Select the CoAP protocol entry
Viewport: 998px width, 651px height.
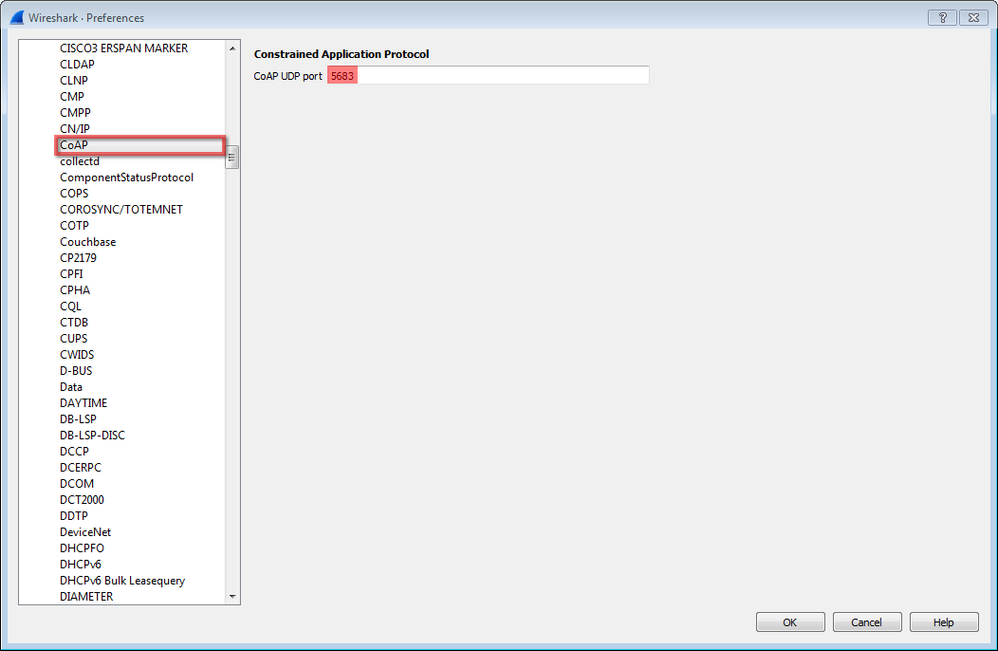click(x=74, y=145)
